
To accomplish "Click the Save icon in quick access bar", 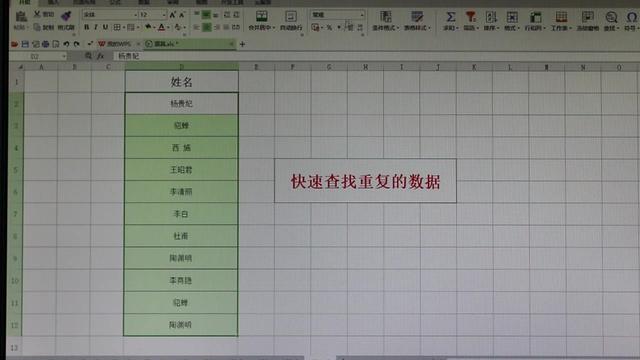I will pyautogui.click(x=25, y=44).
